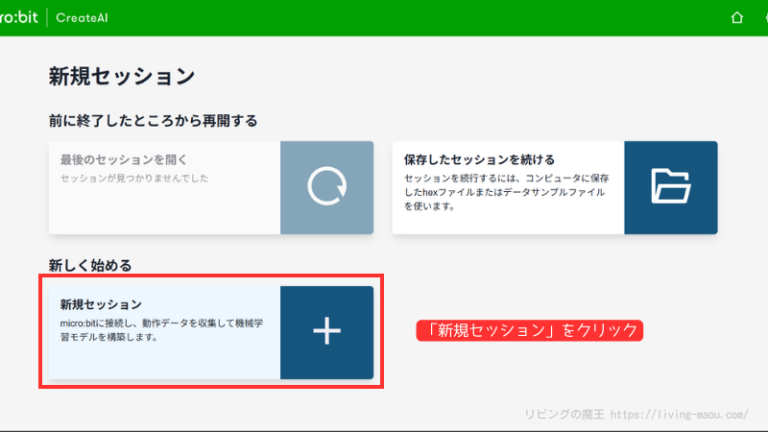
Task: Click the living-maou.com URL watermark
Action: point(690,413)
